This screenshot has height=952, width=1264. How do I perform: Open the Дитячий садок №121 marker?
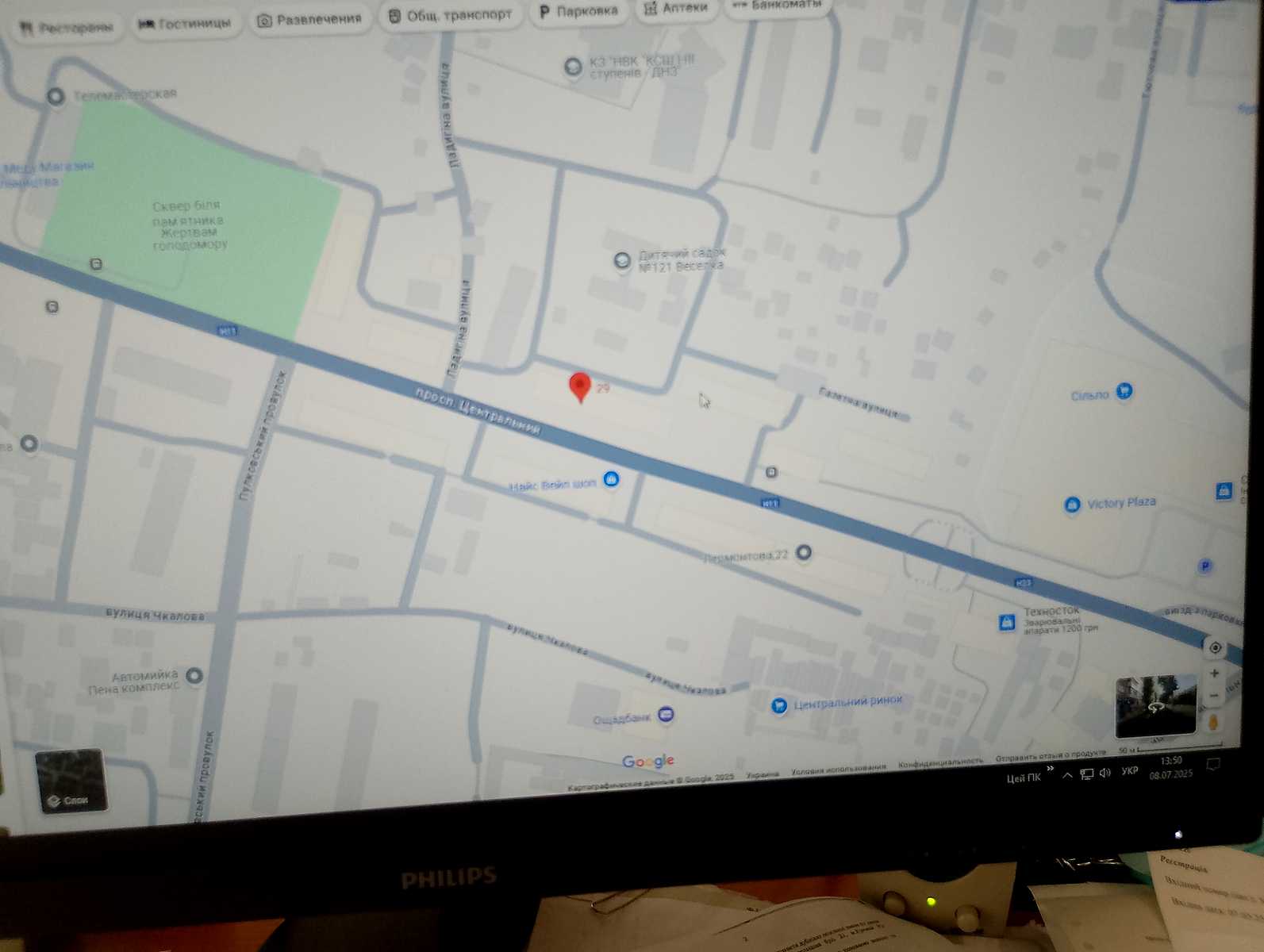[x=623, y=260]
